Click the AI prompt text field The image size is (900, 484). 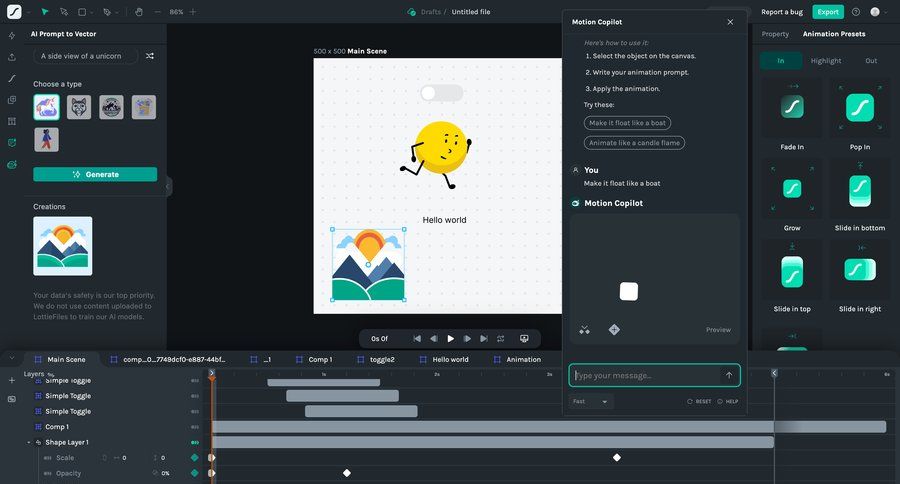coord(85,56)
